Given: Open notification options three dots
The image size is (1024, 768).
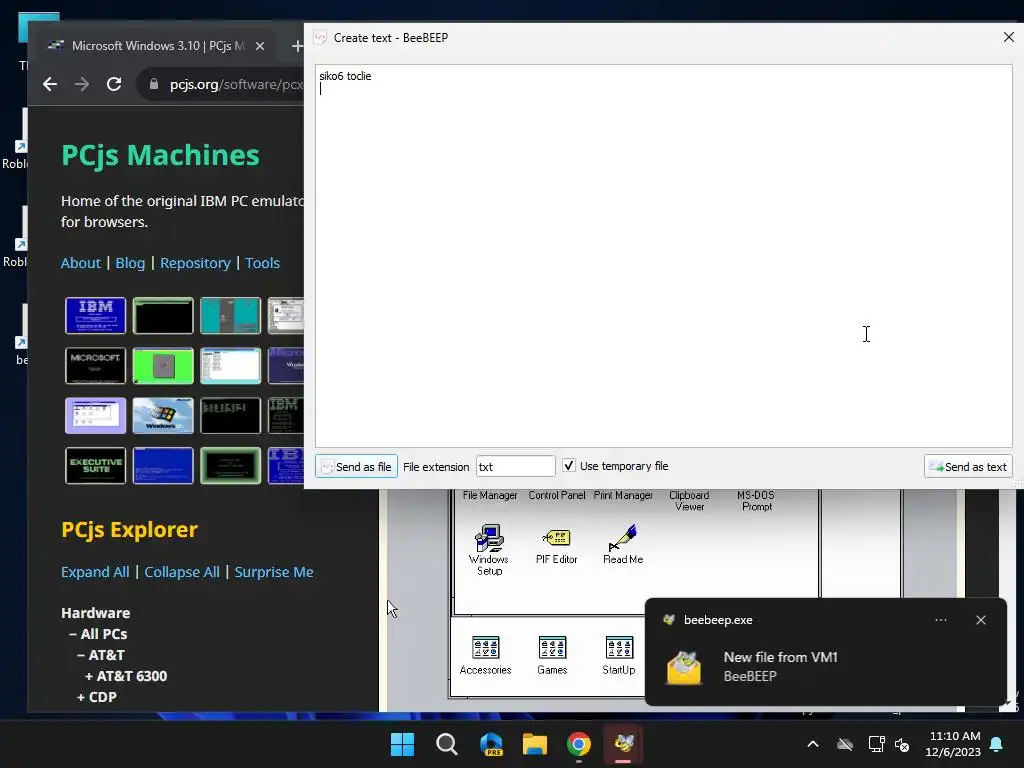Looking at the screenshot, I should [x=941, y=620].
